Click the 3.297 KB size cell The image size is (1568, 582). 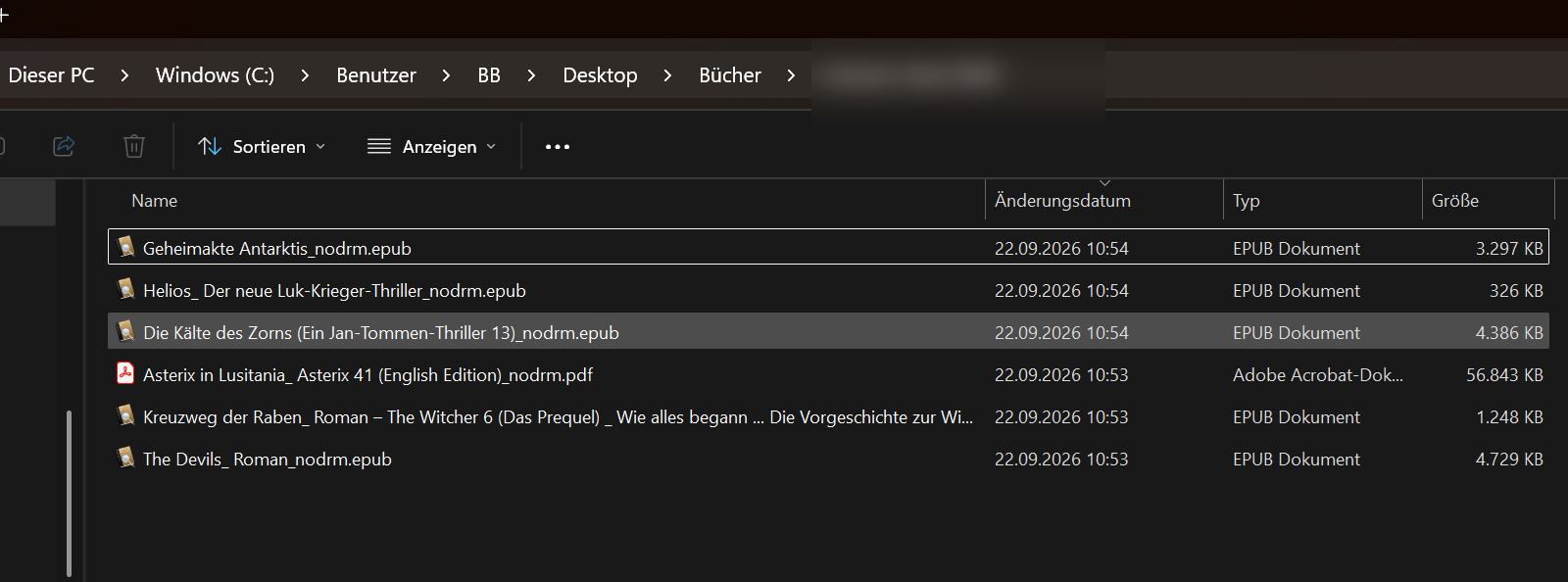[1509, 249]
